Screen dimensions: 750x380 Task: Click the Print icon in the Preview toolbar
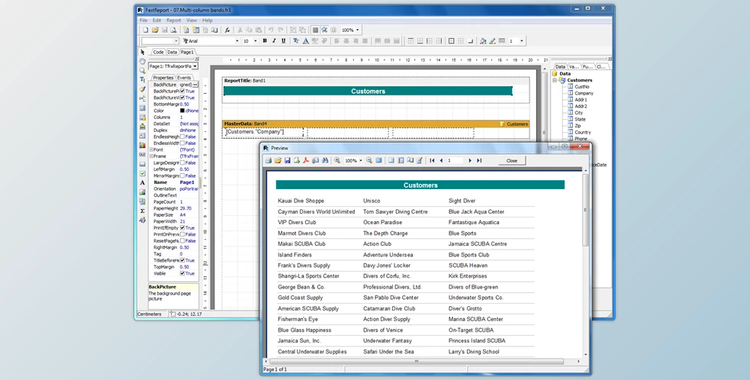pyautogui.click(x=268, y=160)
